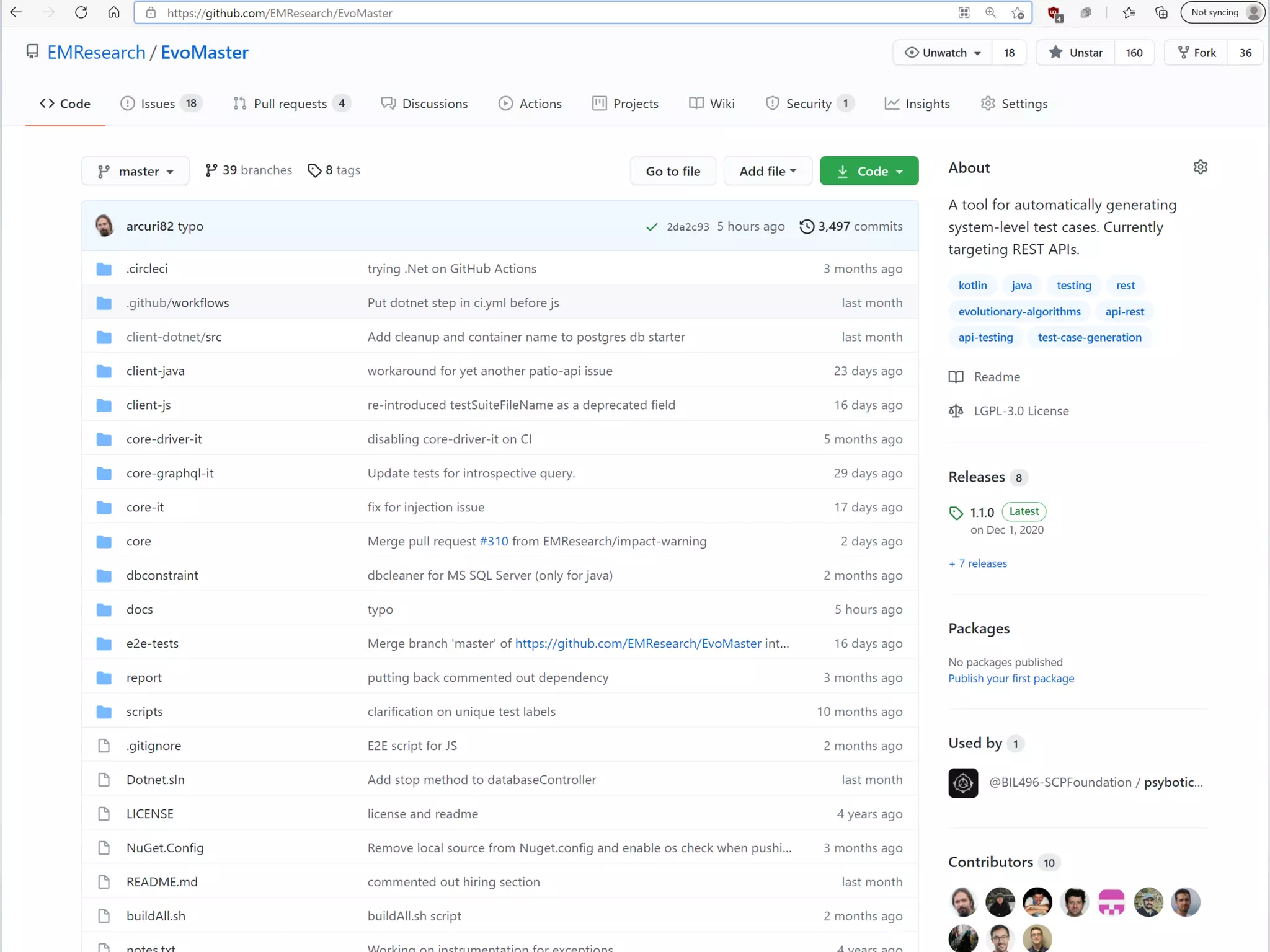Open the green Code dropdown
This screenshot has height=952, width=1270.
pos(869,171)
